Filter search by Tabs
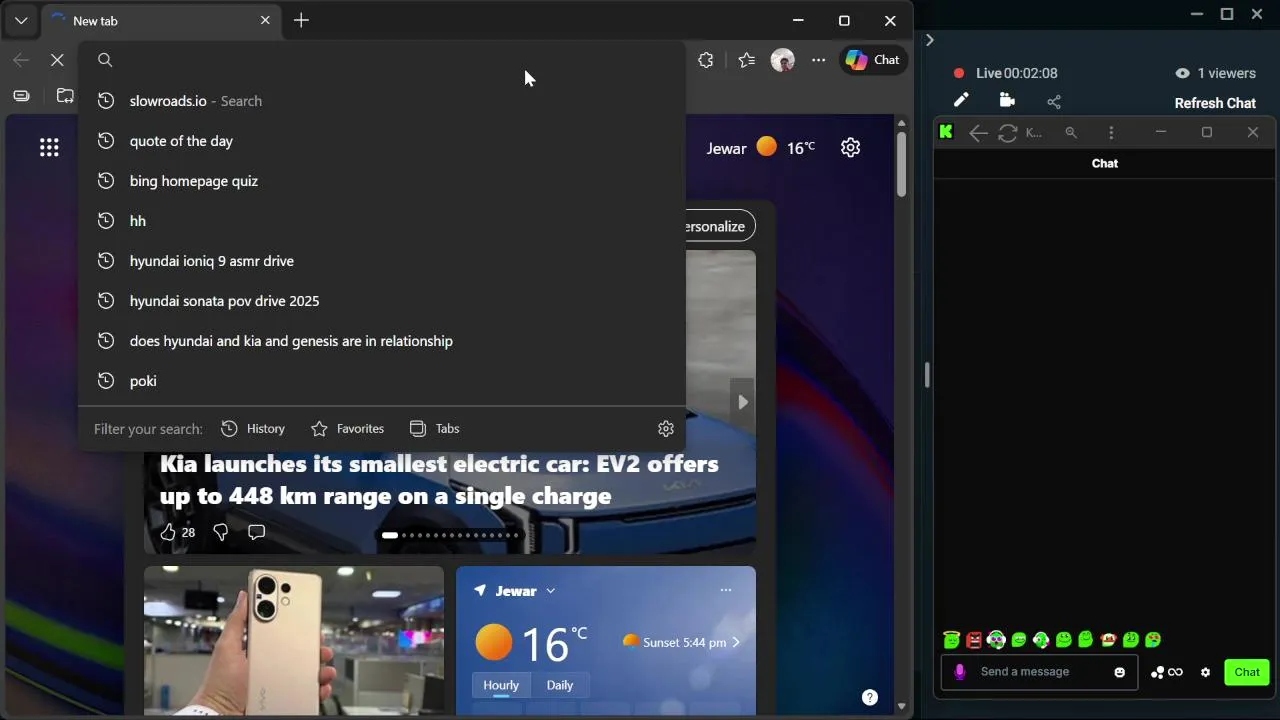 point(435,428)
